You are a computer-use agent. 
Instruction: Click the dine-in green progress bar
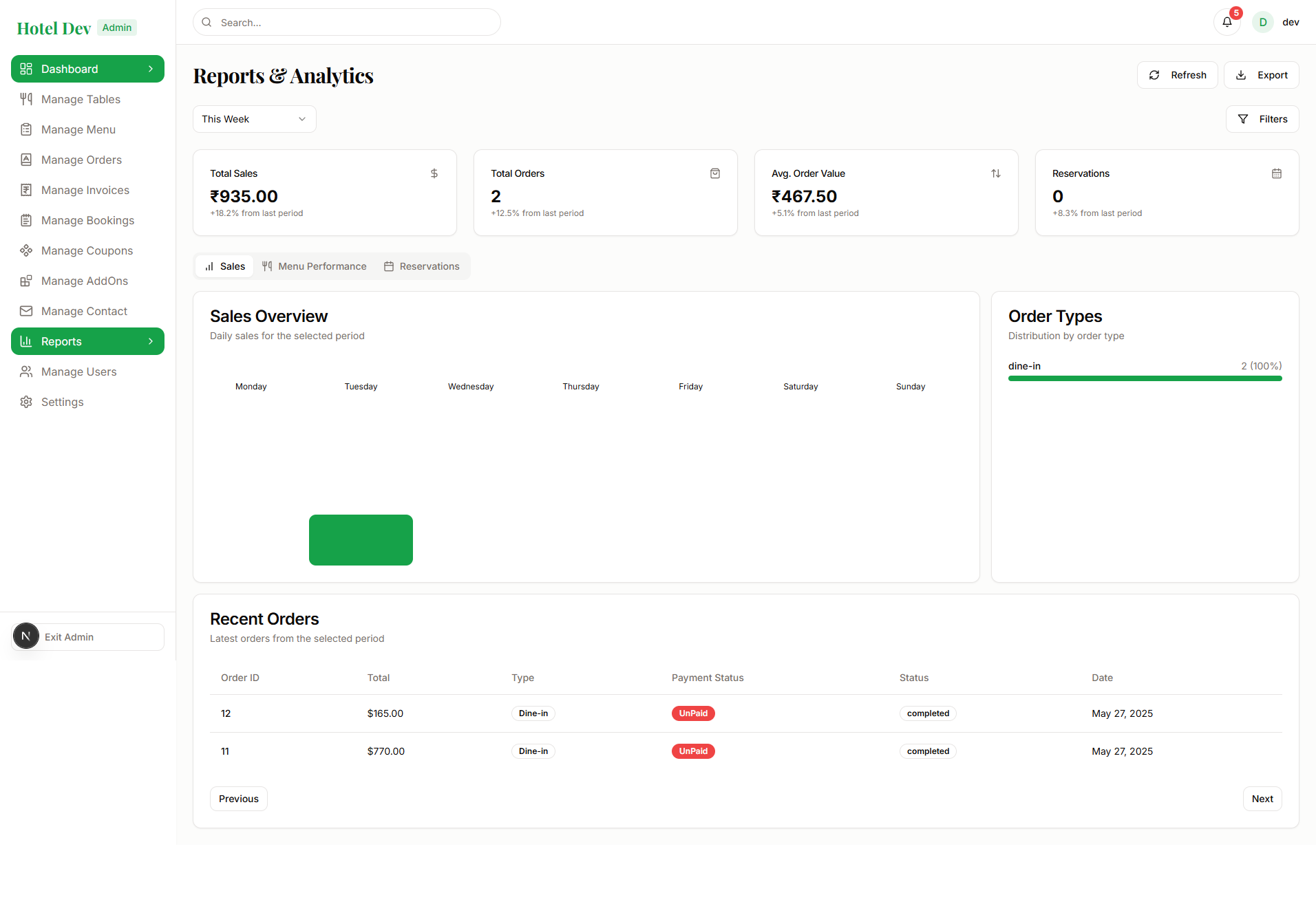pos(1145,378)
